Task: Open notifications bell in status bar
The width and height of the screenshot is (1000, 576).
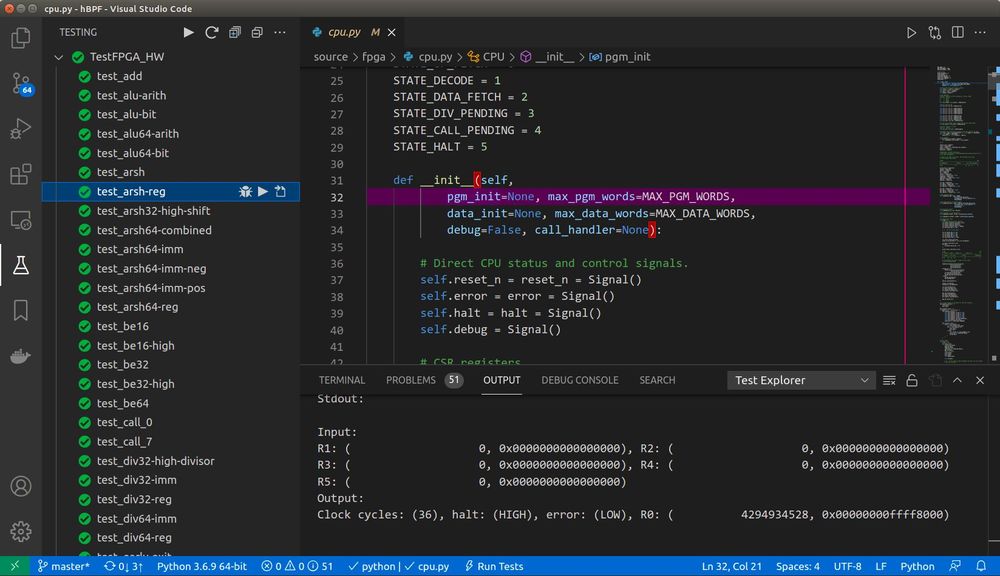Action: (981, 566)
